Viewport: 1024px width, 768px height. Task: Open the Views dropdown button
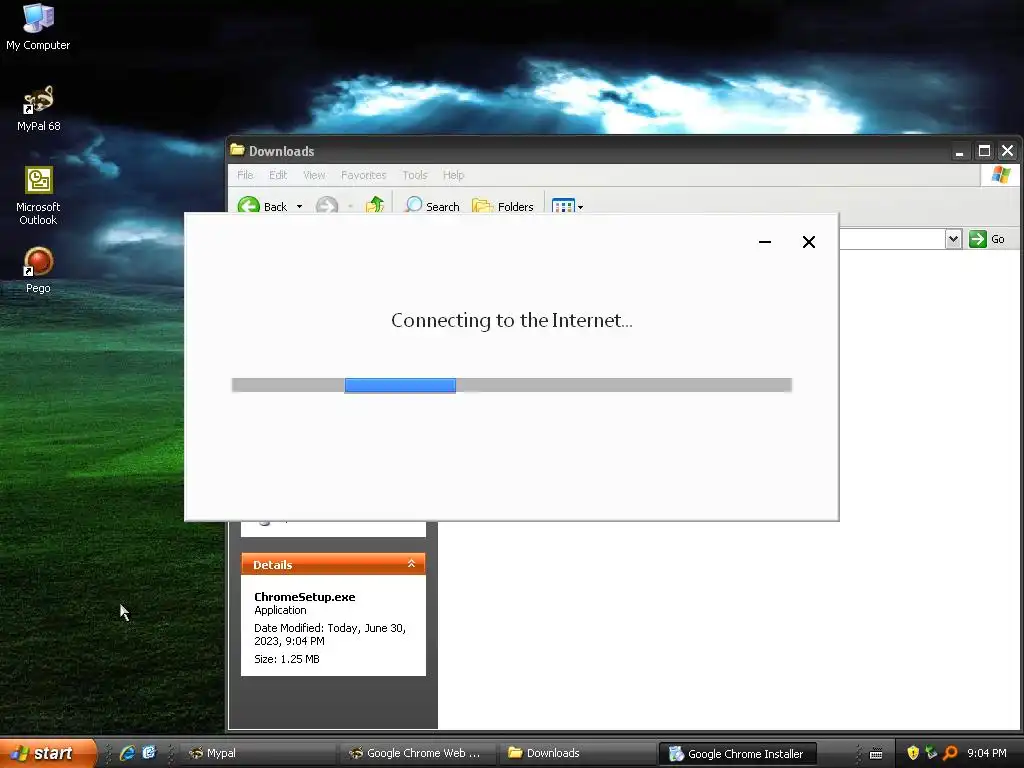[567, 206]
